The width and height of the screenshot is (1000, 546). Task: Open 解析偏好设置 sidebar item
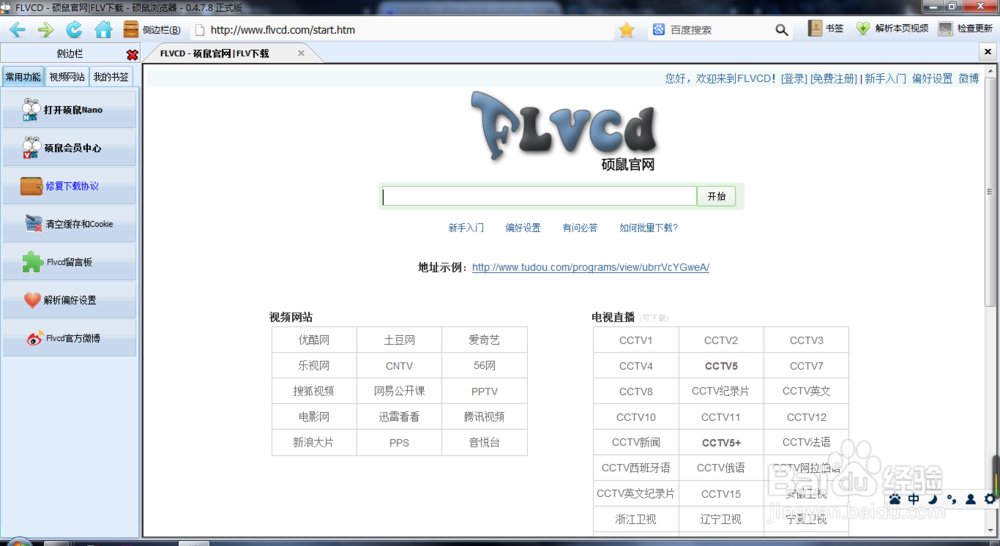tap(69, 300)
